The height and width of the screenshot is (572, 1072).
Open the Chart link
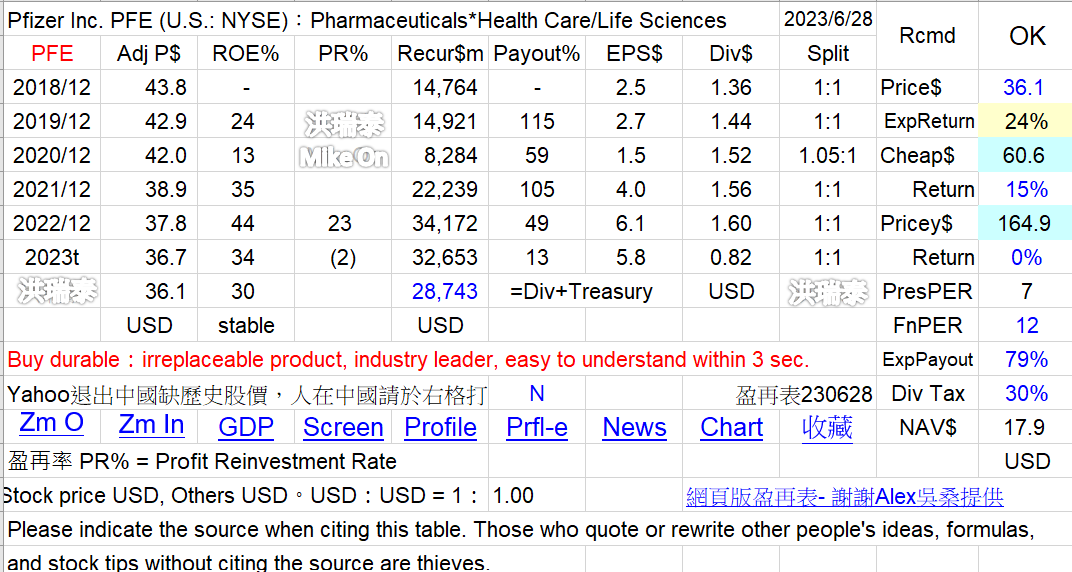coord(731,428)
